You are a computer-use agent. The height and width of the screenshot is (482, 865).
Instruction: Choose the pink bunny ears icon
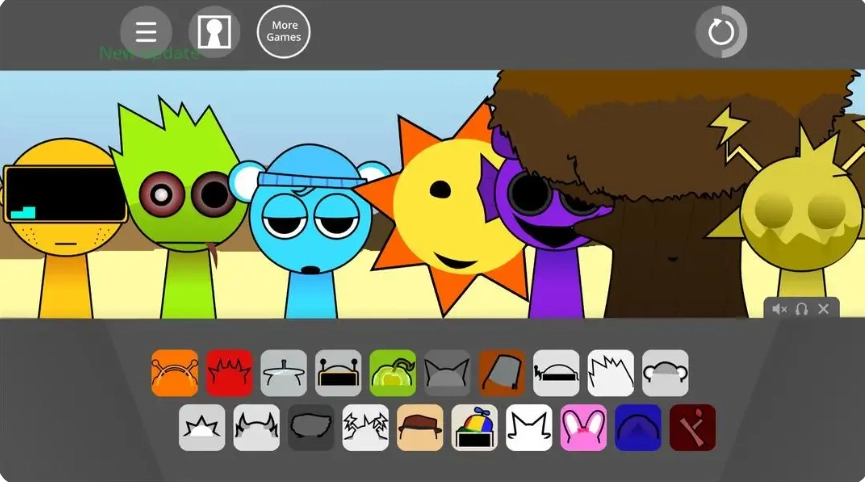click(x=583, y=428)
